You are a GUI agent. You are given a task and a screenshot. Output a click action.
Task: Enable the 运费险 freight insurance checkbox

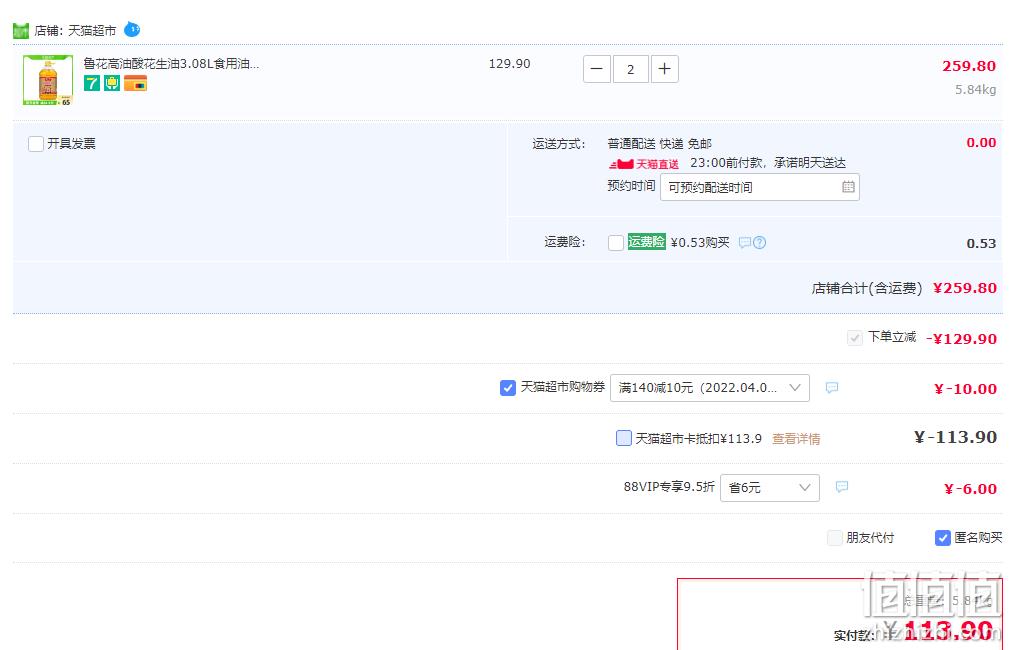point(616,242)
